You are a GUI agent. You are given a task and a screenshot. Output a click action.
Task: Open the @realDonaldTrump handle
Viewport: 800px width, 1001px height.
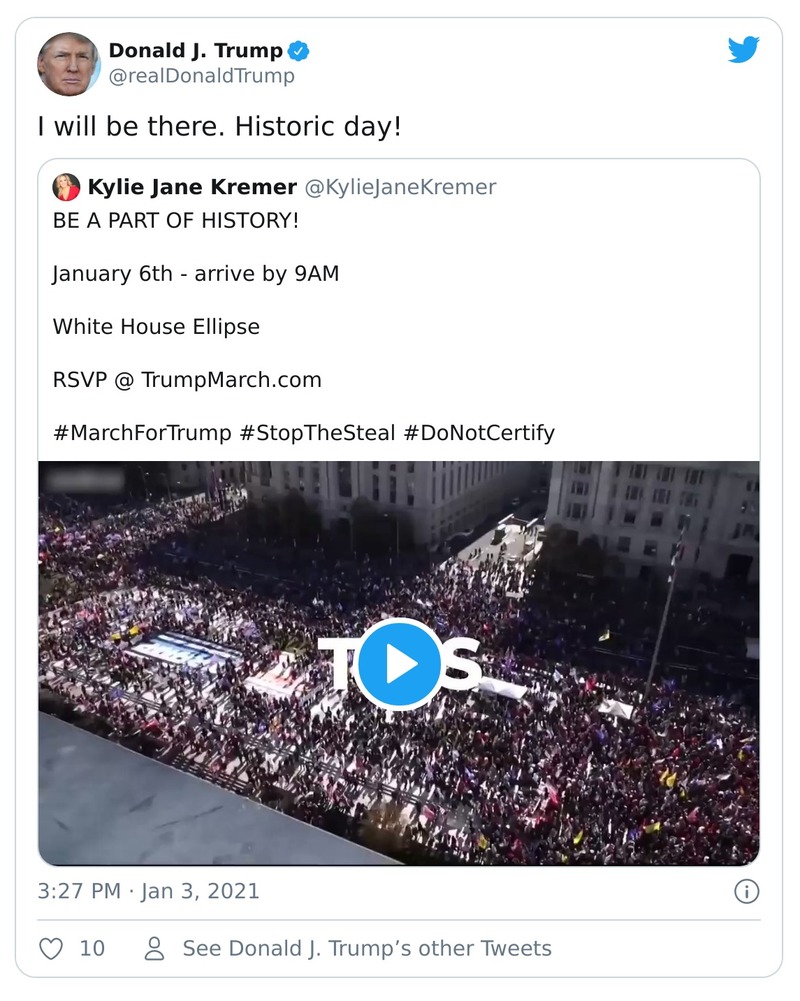[x=201, y=76]
